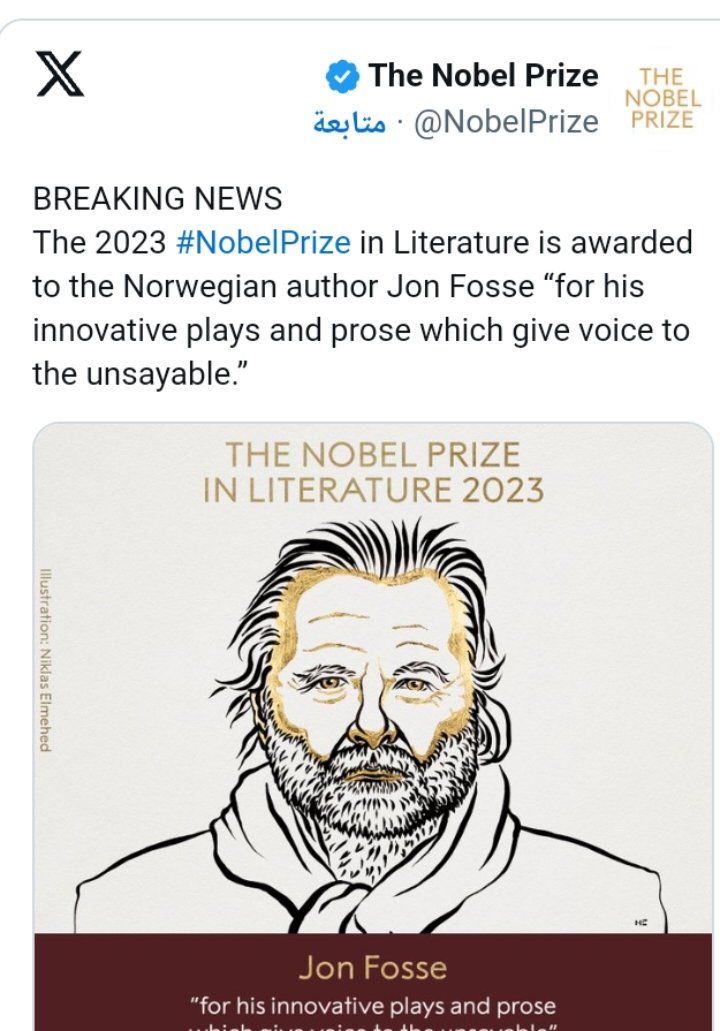Click Jon Fosse name on maroon banner
Viewport: 720px width, 1031px height.
point(372,968)
